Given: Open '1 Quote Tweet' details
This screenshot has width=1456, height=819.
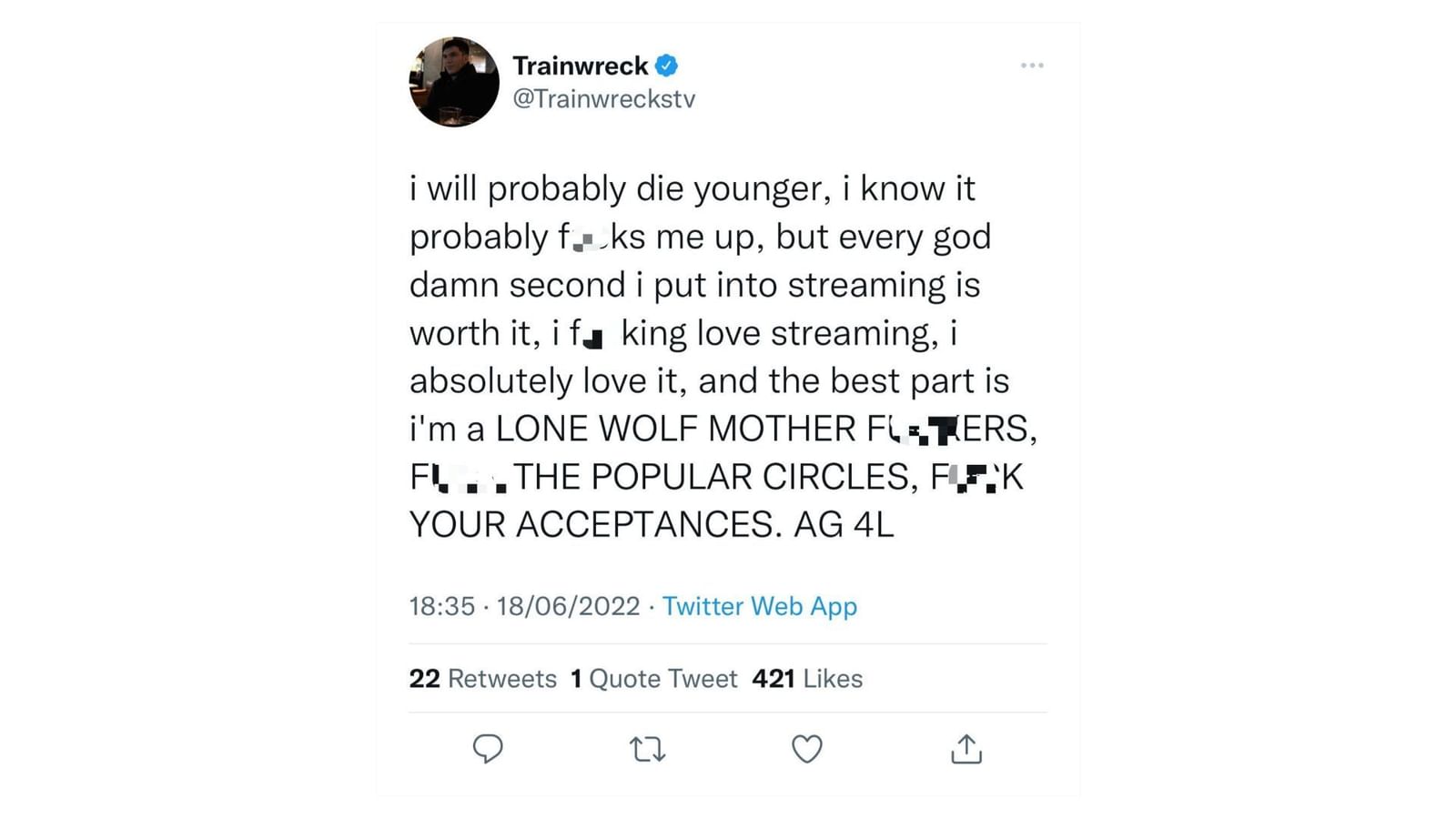Looking at the screenshot, I should pyautogui.click(x=652, y=678).
